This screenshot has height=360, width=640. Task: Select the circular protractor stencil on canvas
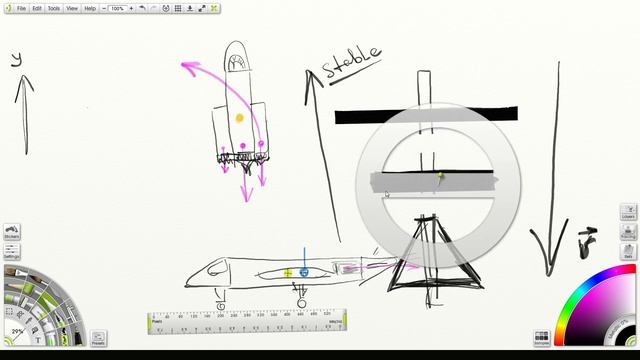[x=438, y=186]
